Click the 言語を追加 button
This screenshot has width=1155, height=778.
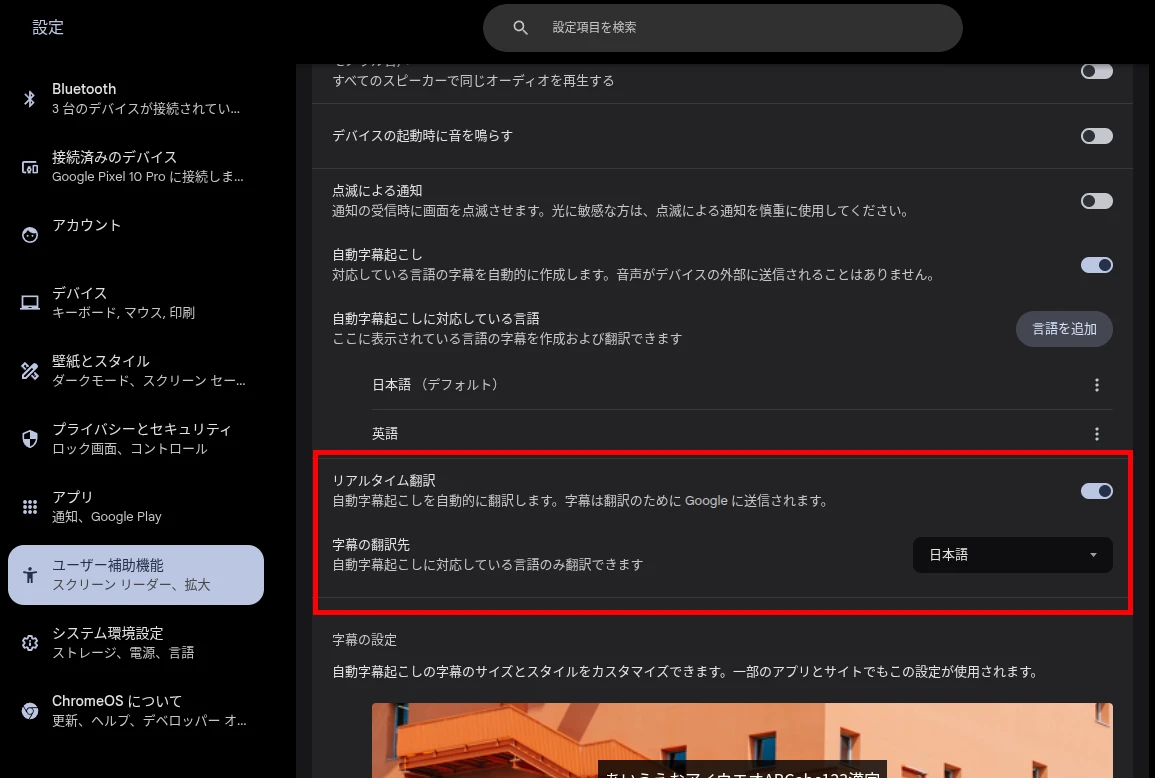click(x=1064, y=328)
